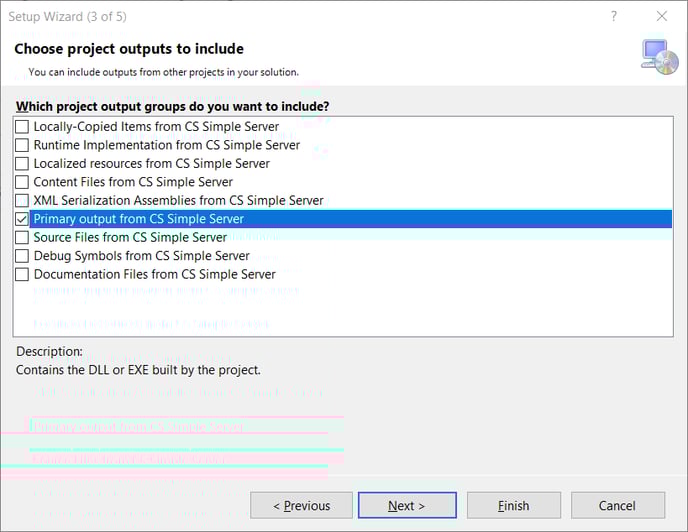Check the Content Files checkbox
The image size is (688, 532).
[23, 182]
